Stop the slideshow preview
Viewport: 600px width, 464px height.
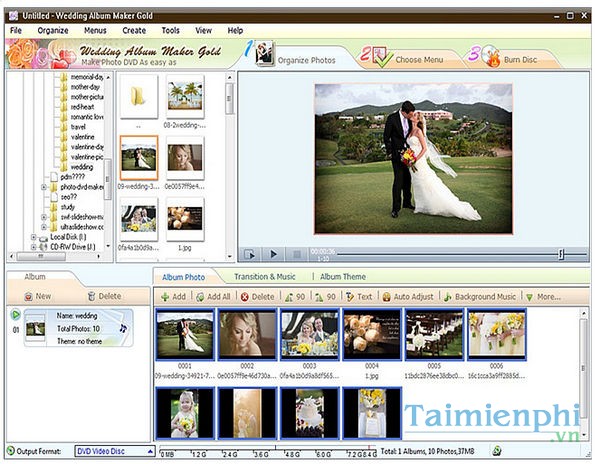[x=296, y=254]
